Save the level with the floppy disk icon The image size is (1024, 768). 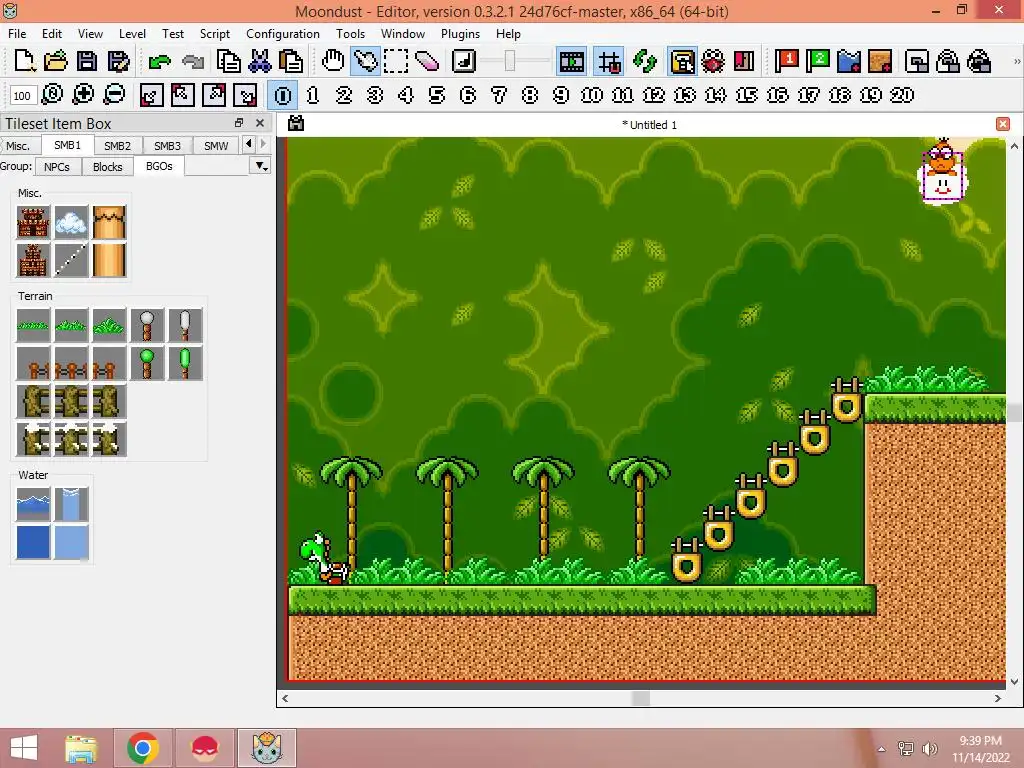[87, 61]
